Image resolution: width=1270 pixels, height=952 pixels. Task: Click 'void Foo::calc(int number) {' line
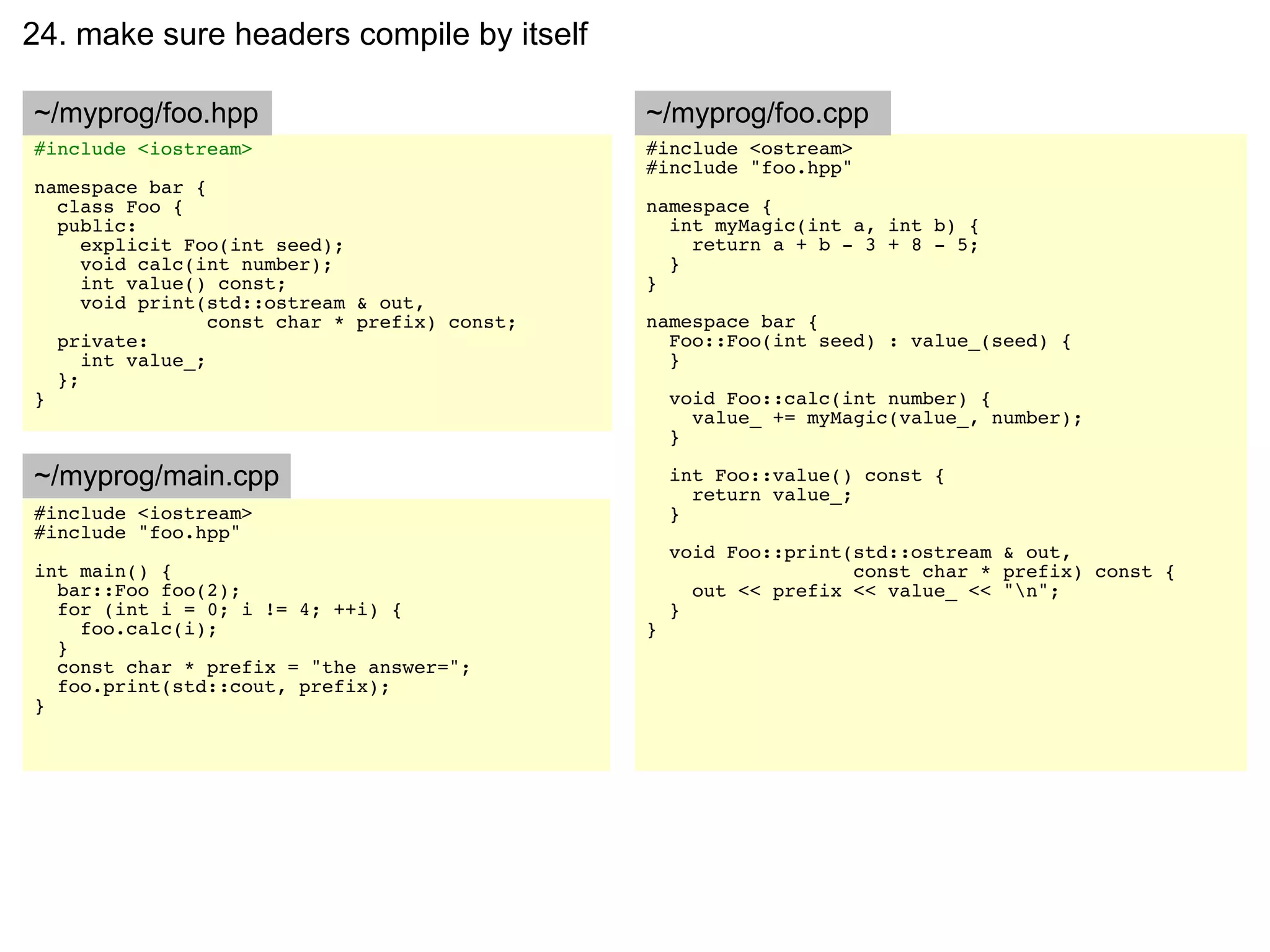tap(830, 399)
